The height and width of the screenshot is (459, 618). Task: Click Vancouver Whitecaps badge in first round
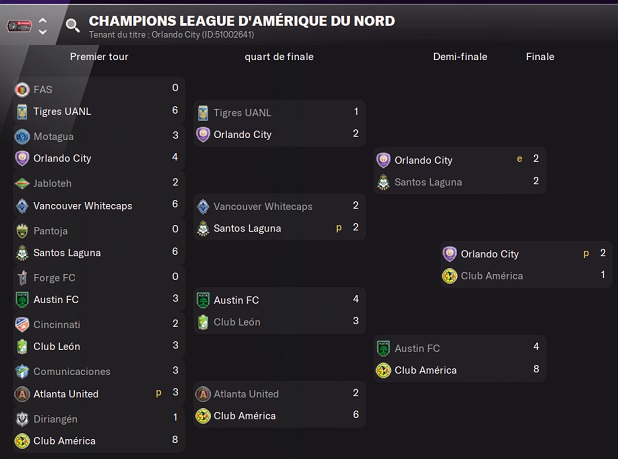(22, 206)
